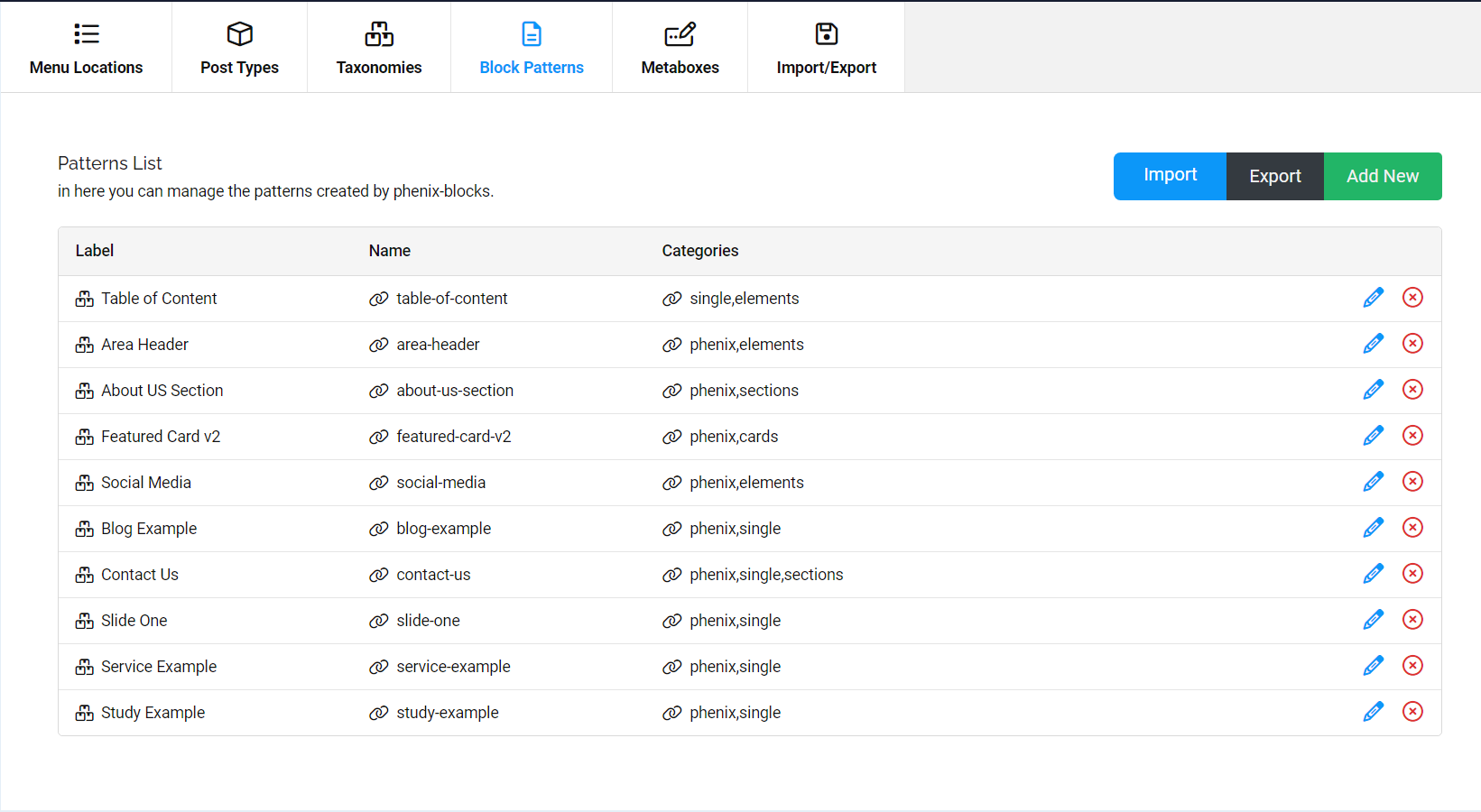Screen dimensions: 1481x812
Task: Edit the Table of Content pattern
Action: pos(1373,298)
